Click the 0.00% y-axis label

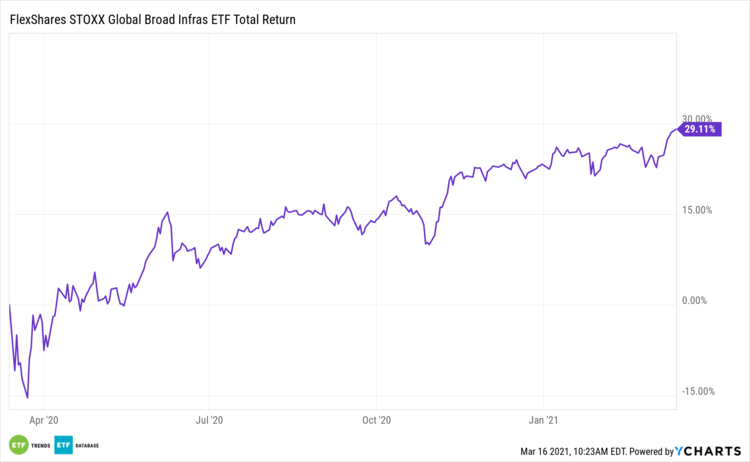click(700, 301)
